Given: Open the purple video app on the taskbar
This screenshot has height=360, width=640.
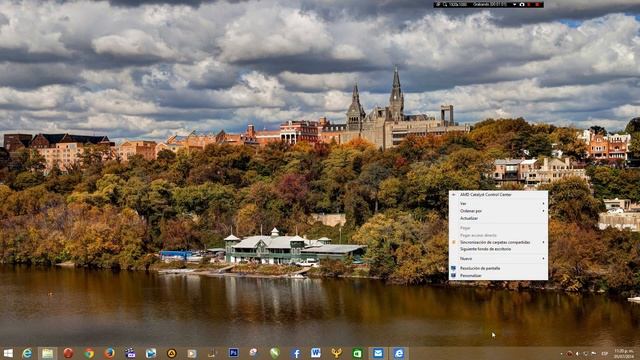Looking at the screenshot, I should point(130,353).
